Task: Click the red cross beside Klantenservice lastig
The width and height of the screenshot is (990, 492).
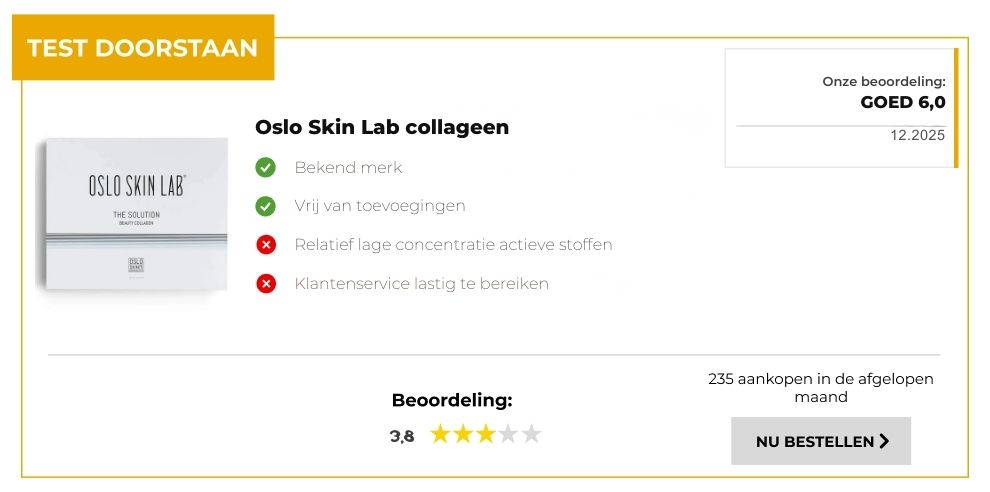Action: click(266, 284)
